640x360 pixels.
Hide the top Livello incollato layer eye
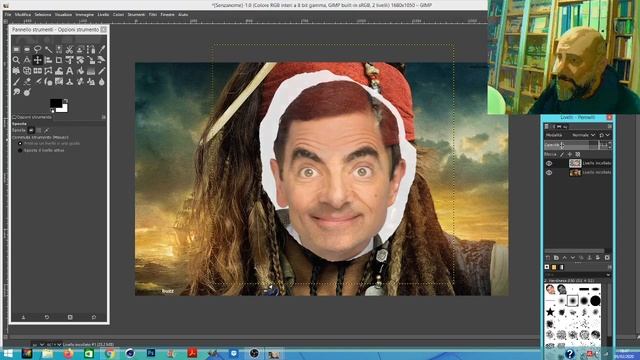(549, 163)
